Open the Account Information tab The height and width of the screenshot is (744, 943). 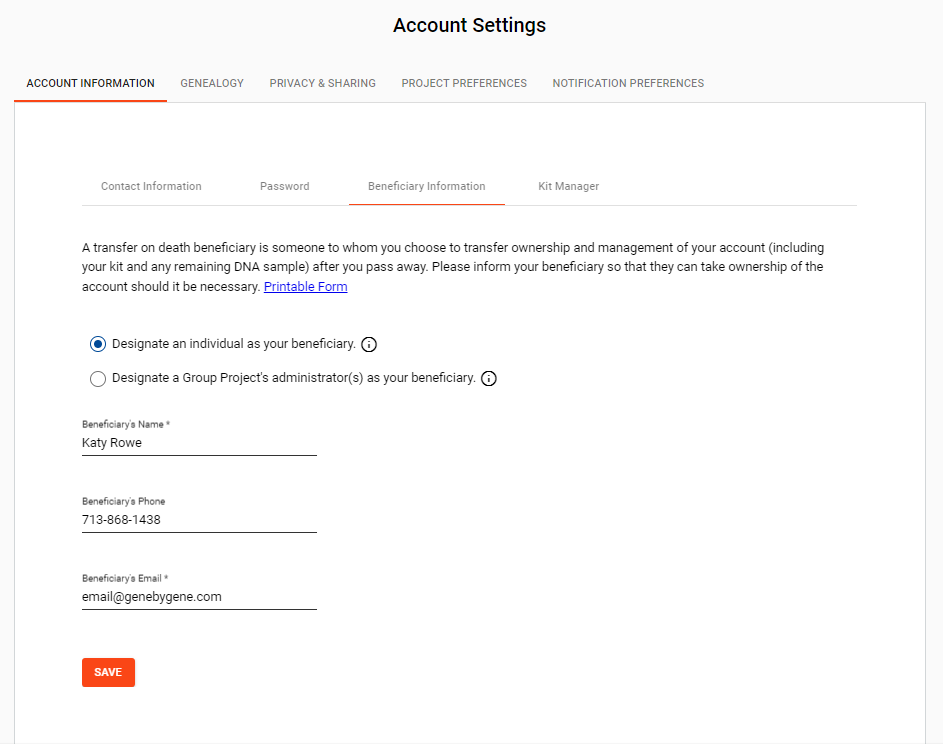[90, 83]
